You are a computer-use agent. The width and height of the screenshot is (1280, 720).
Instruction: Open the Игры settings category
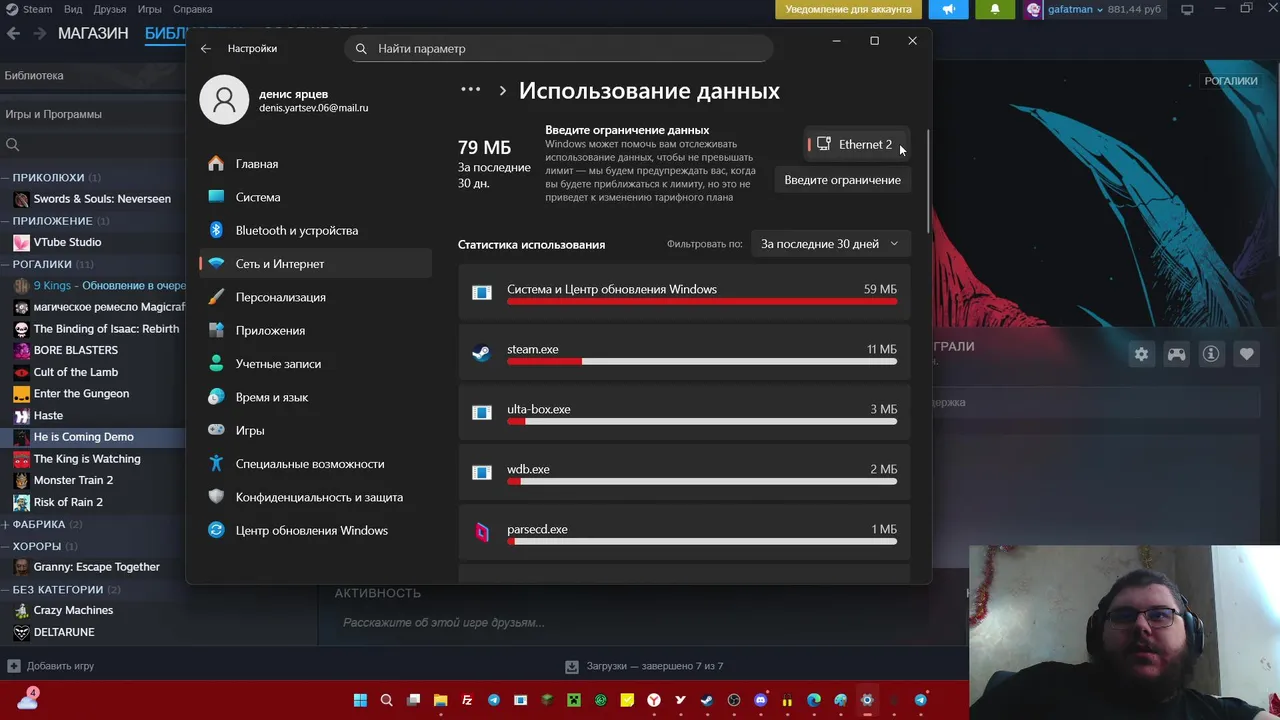315,430
